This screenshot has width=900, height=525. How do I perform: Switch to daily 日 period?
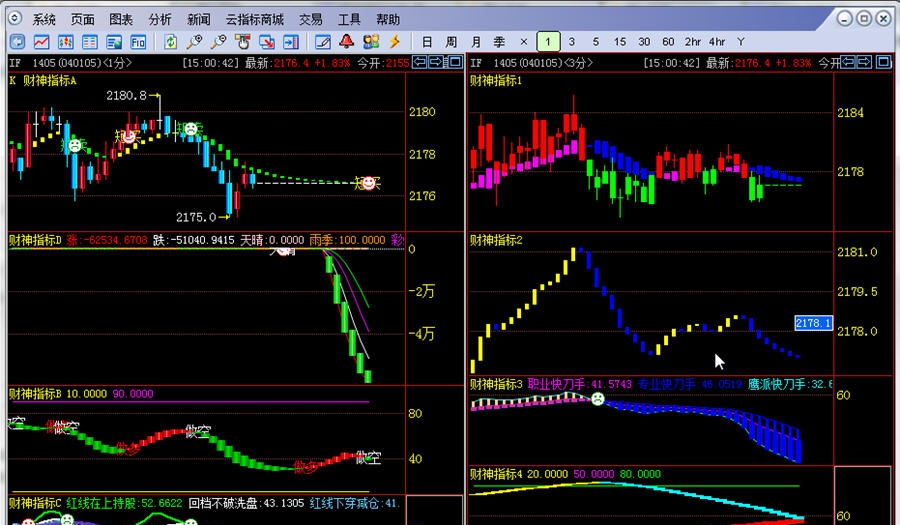[x=427, y=42]
